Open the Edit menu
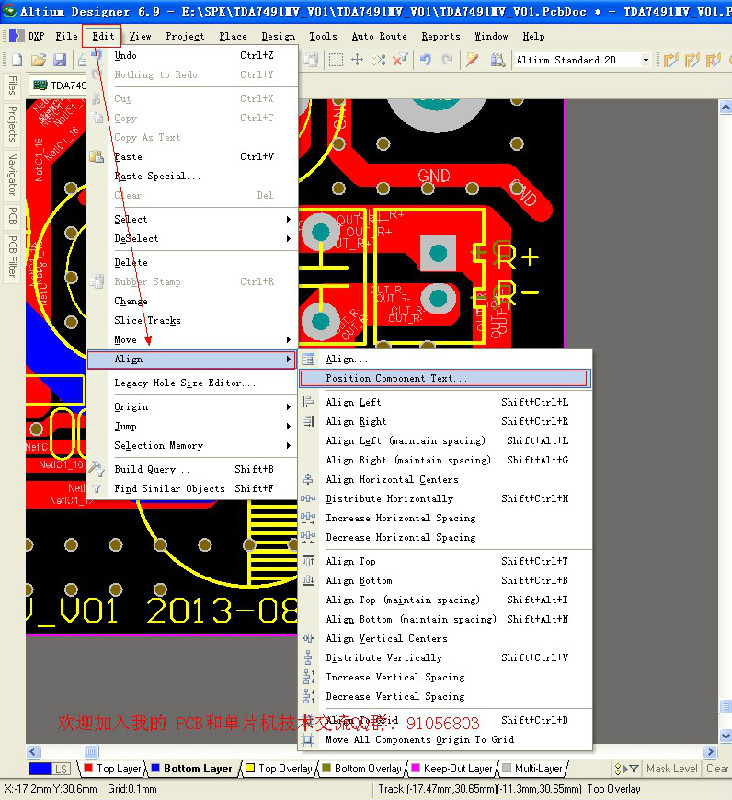 [103, 36]
